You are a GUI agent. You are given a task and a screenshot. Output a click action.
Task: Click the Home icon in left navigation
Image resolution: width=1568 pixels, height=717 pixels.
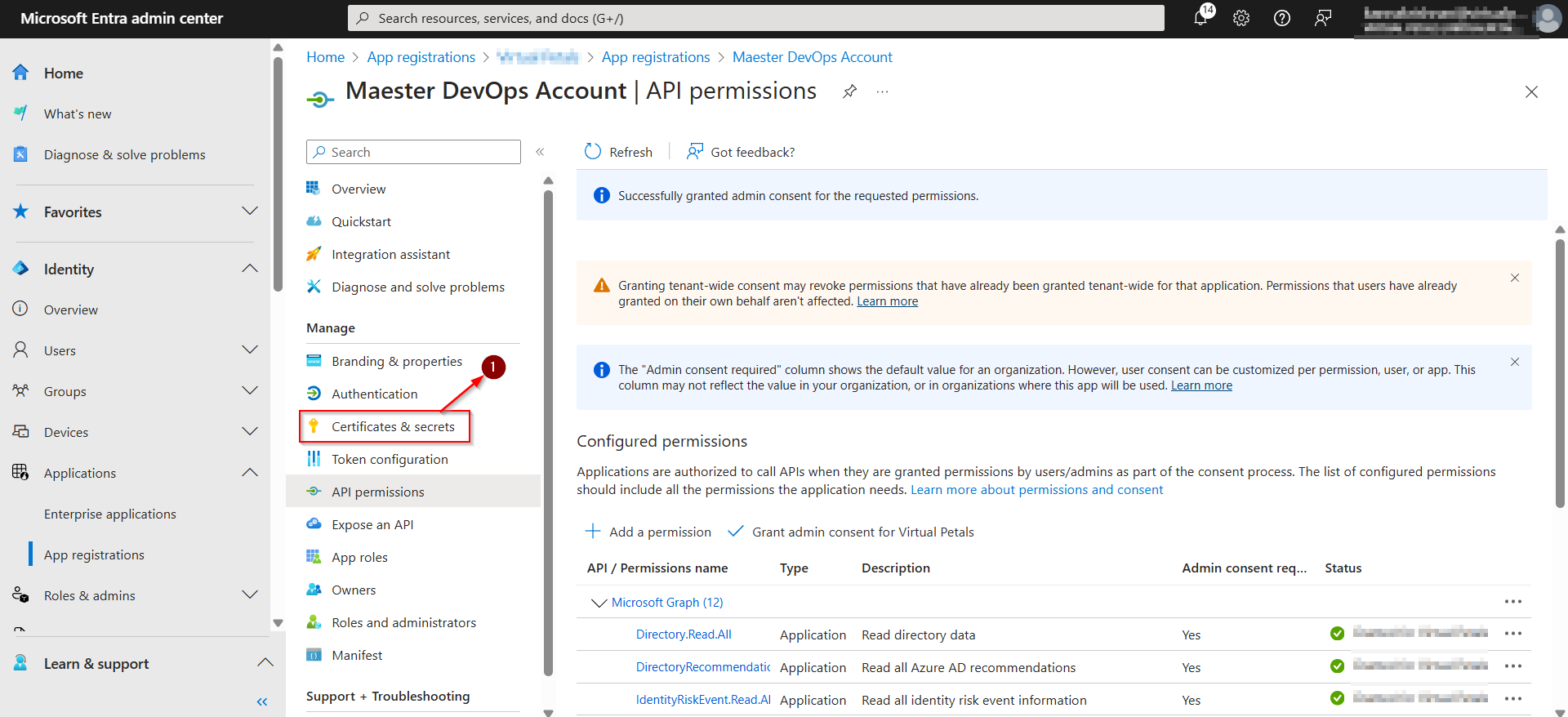coord(20,73)
